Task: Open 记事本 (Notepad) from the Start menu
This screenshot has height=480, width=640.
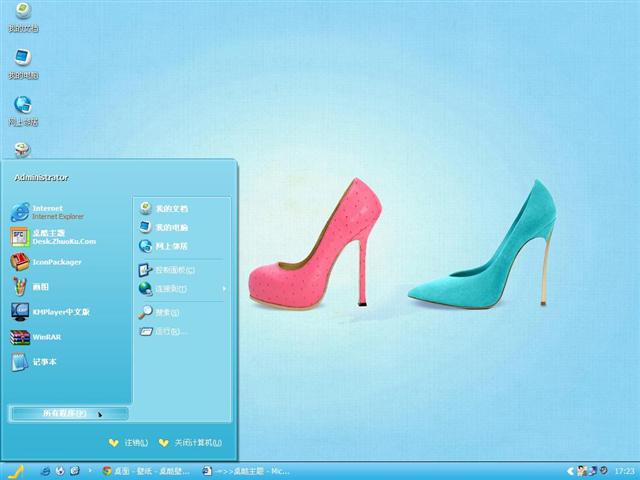Action: (x=33, y=362)
